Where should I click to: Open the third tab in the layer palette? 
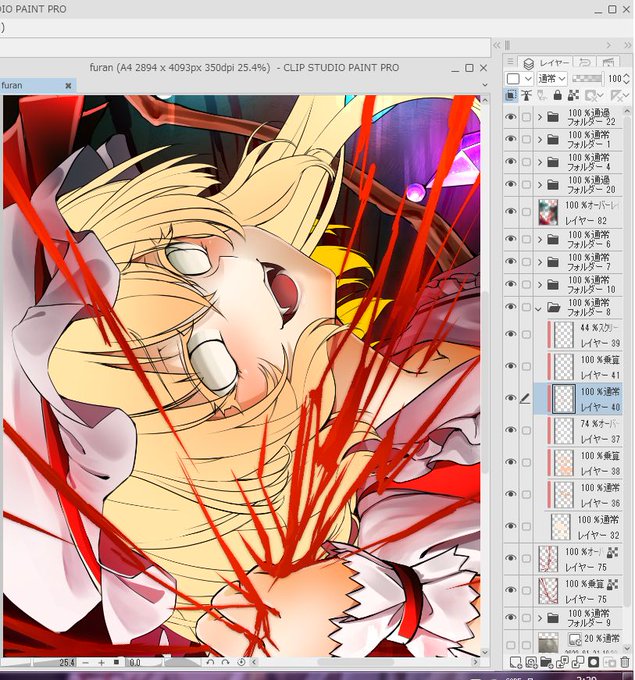click(609, 62)
